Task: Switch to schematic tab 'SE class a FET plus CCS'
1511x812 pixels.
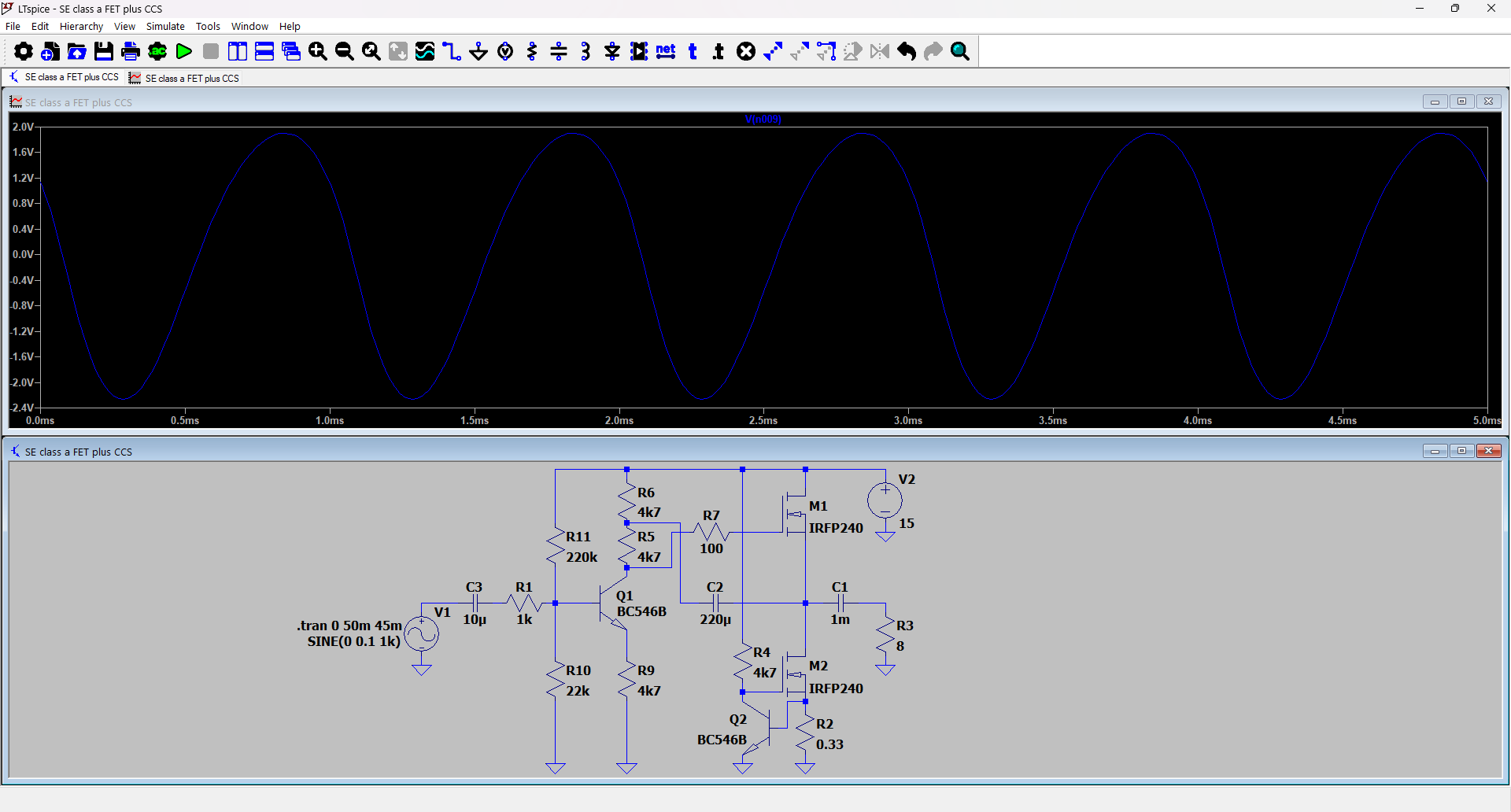Action: [x=64, y=77]
